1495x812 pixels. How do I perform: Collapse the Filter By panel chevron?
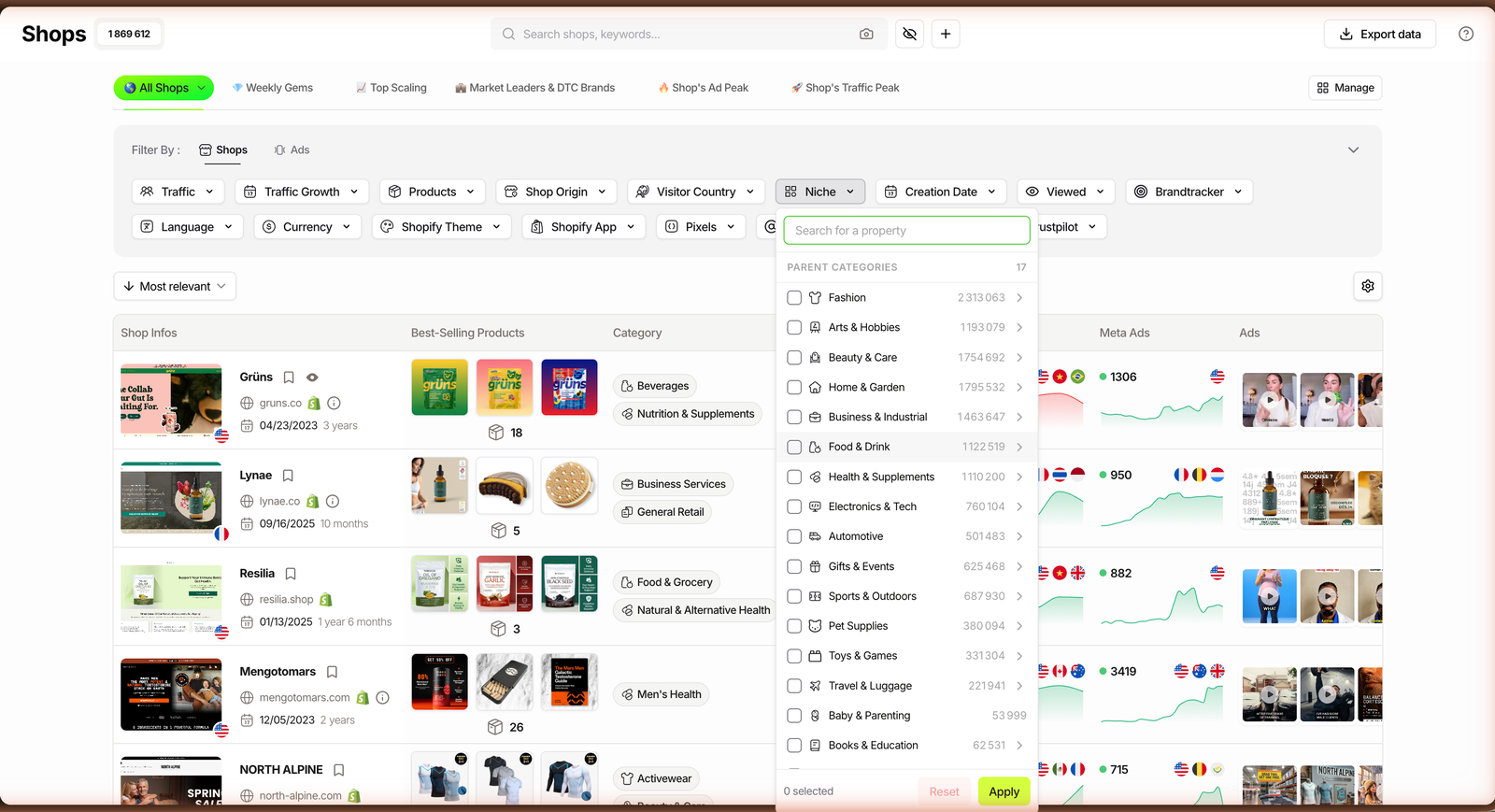(1353, 150)
